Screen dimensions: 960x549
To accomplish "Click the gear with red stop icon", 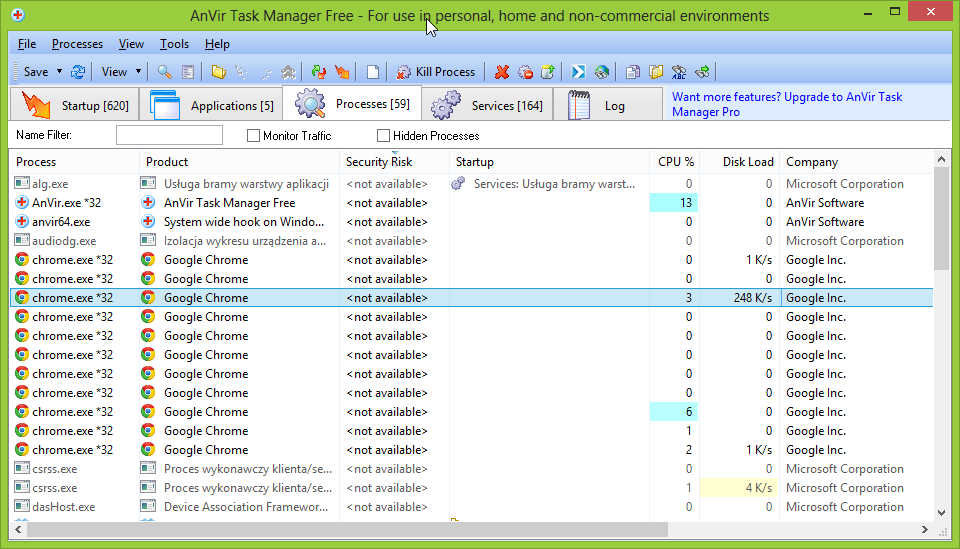I will (525, 72).
